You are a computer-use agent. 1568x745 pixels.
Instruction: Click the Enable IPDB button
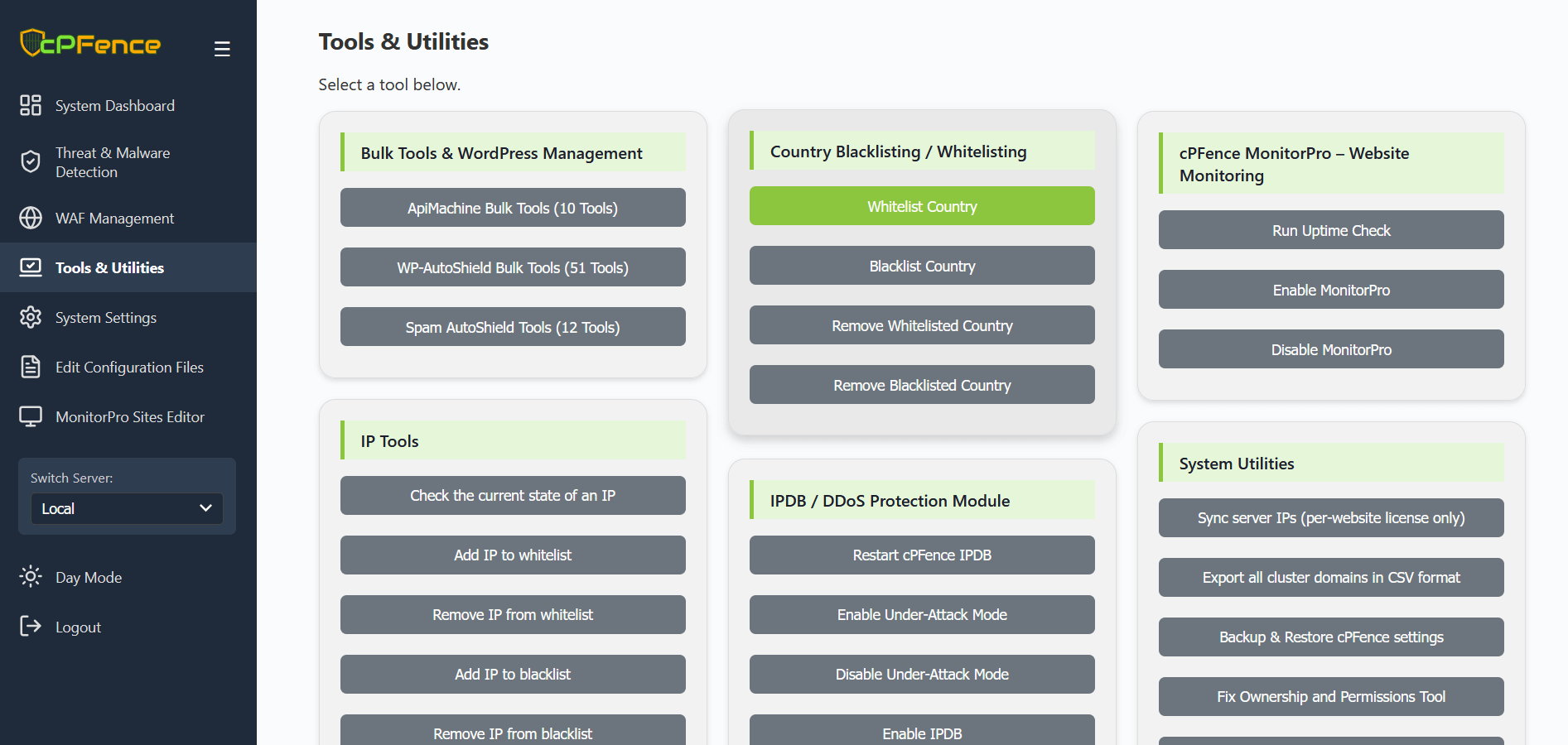click(922, 732)
